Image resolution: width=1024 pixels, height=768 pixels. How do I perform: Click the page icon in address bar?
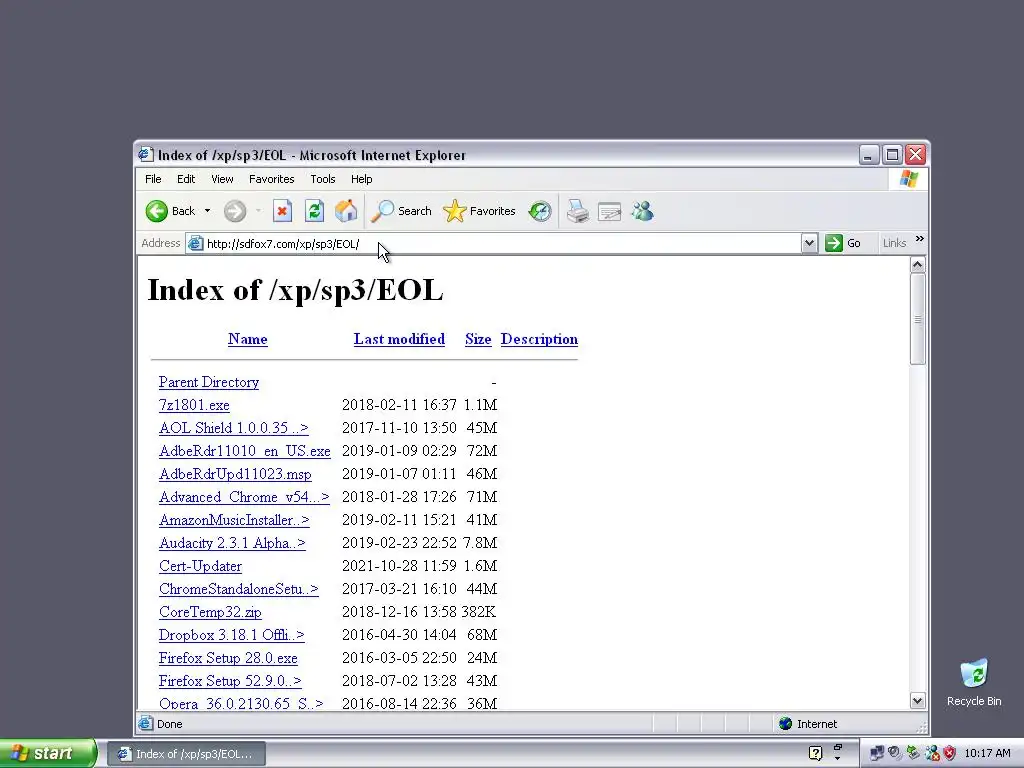(x=195, y=244)
